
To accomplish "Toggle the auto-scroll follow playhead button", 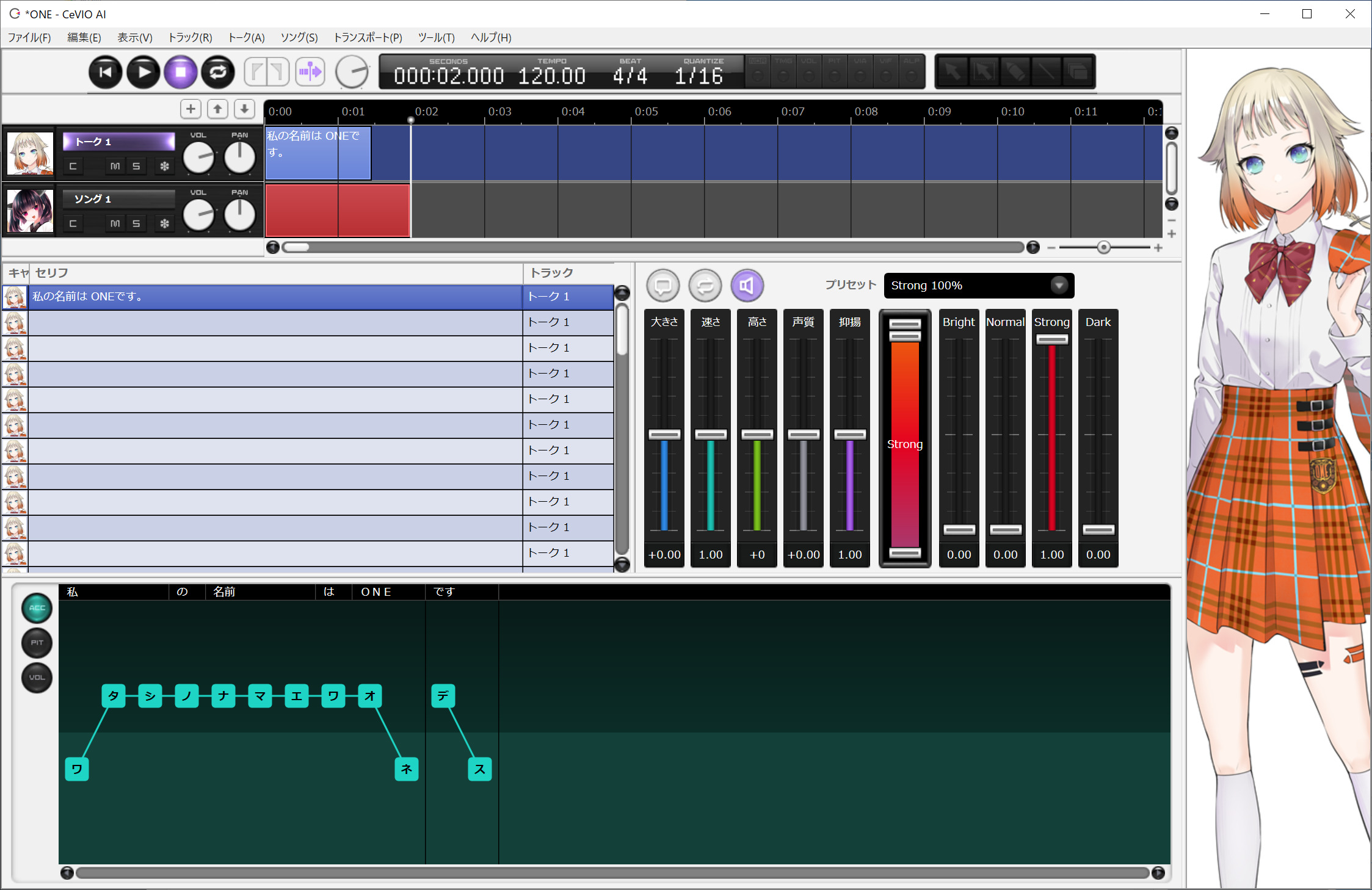I will (x=310, y=72).
